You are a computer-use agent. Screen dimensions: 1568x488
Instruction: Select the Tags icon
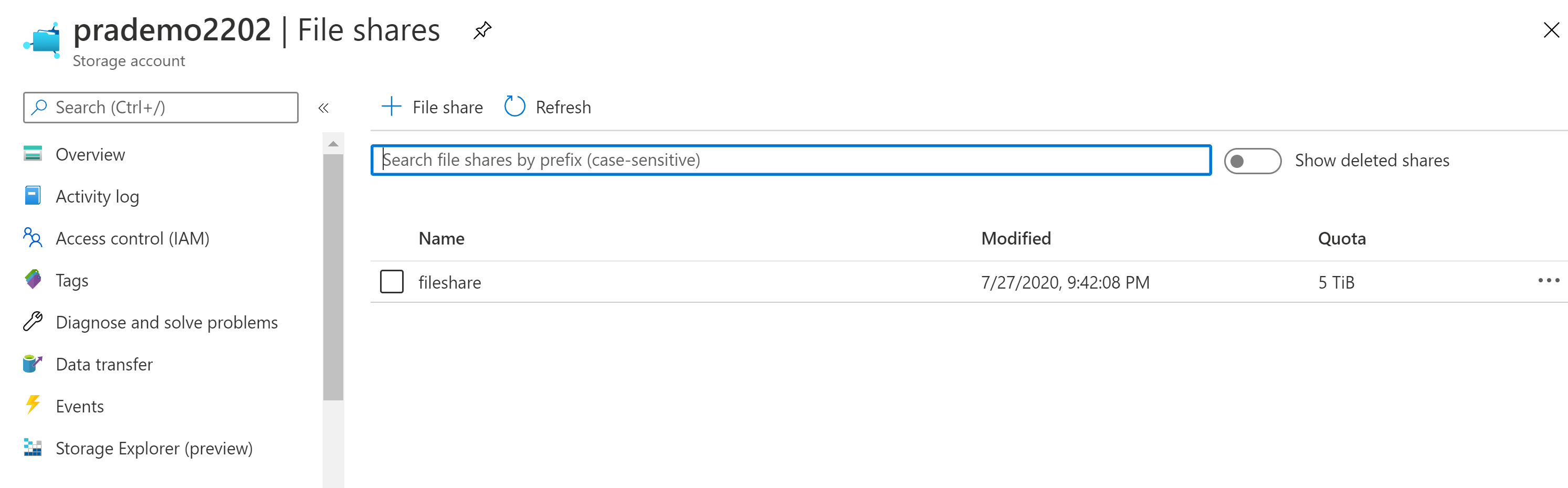pos(33,279)
